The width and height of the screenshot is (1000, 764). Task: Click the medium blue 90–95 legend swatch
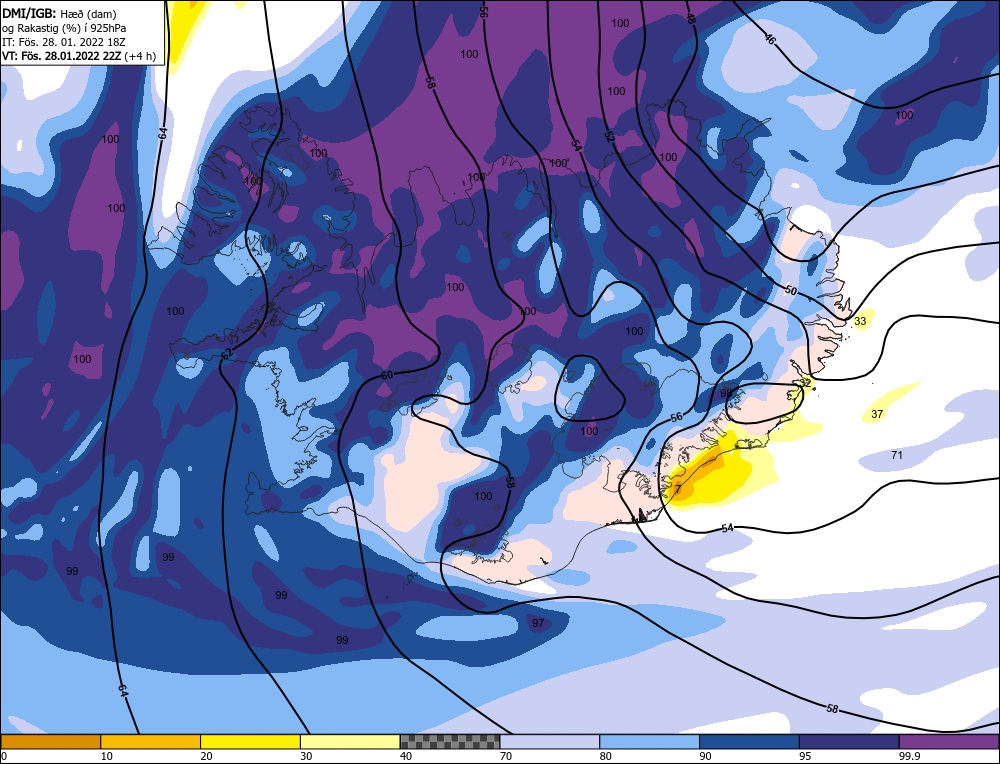tap(749, 741)
